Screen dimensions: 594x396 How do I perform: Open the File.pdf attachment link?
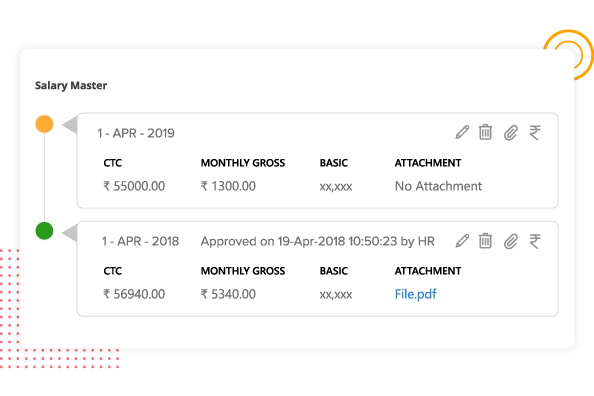click(416, 294)
